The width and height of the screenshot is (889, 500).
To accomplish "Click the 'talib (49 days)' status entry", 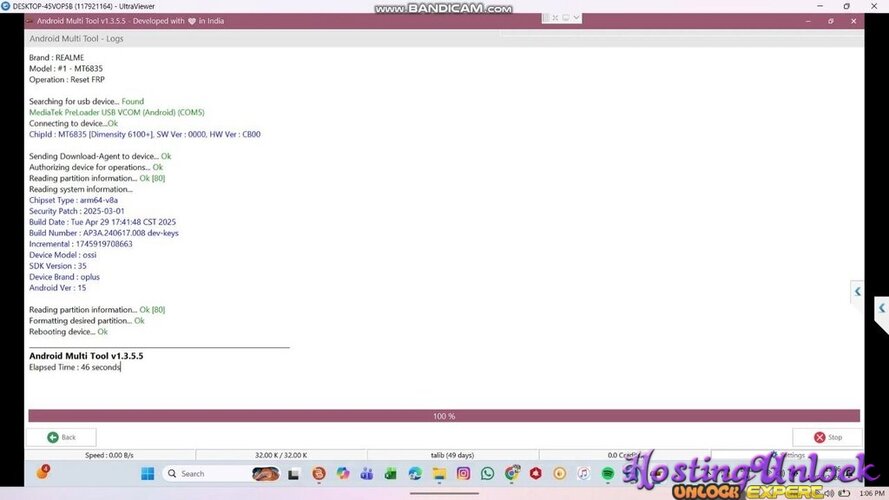I will pyautogui.click(x=452, y=455).
